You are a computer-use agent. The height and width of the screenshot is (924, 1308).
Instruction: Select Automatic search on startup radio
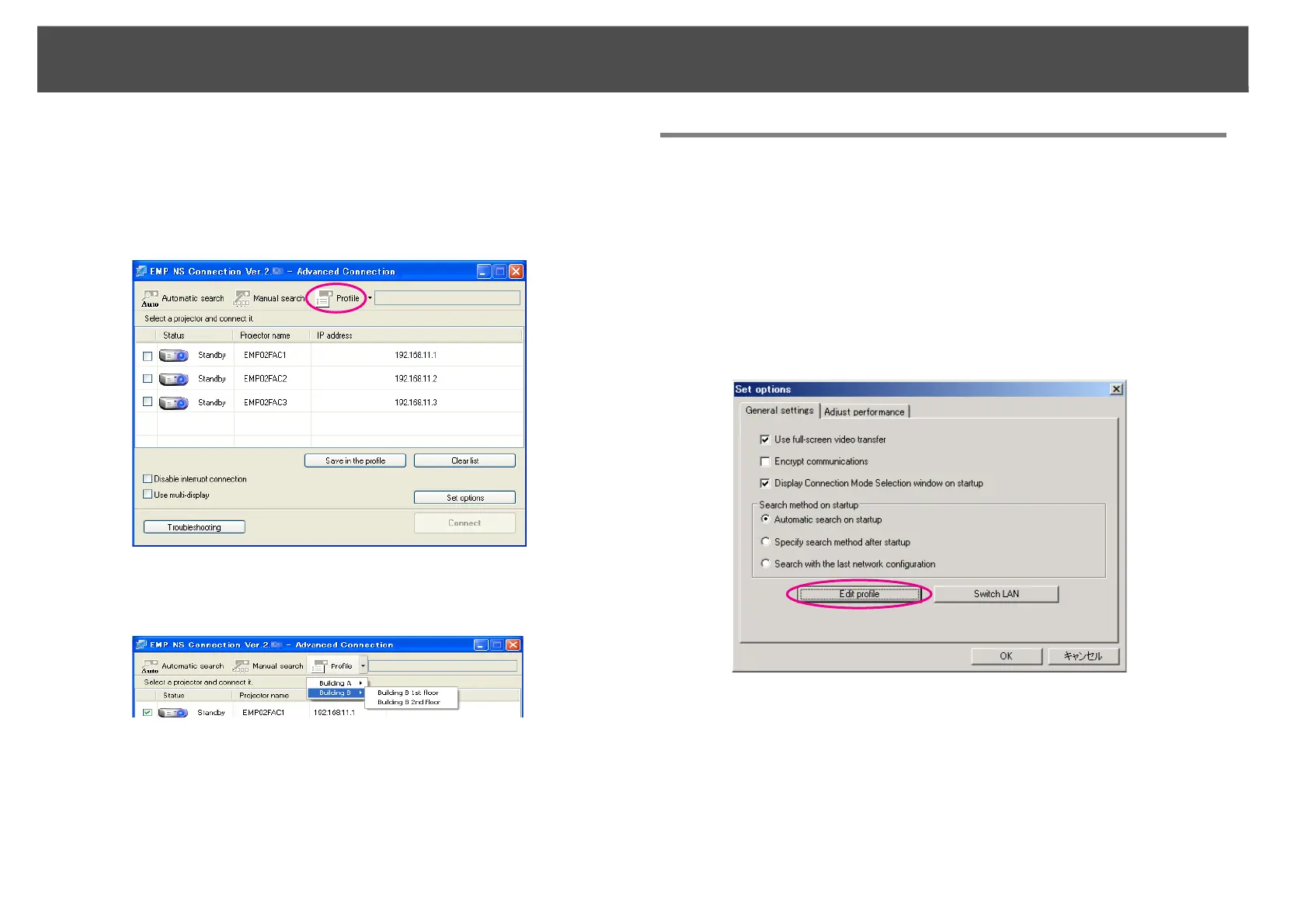click(766, 519)
